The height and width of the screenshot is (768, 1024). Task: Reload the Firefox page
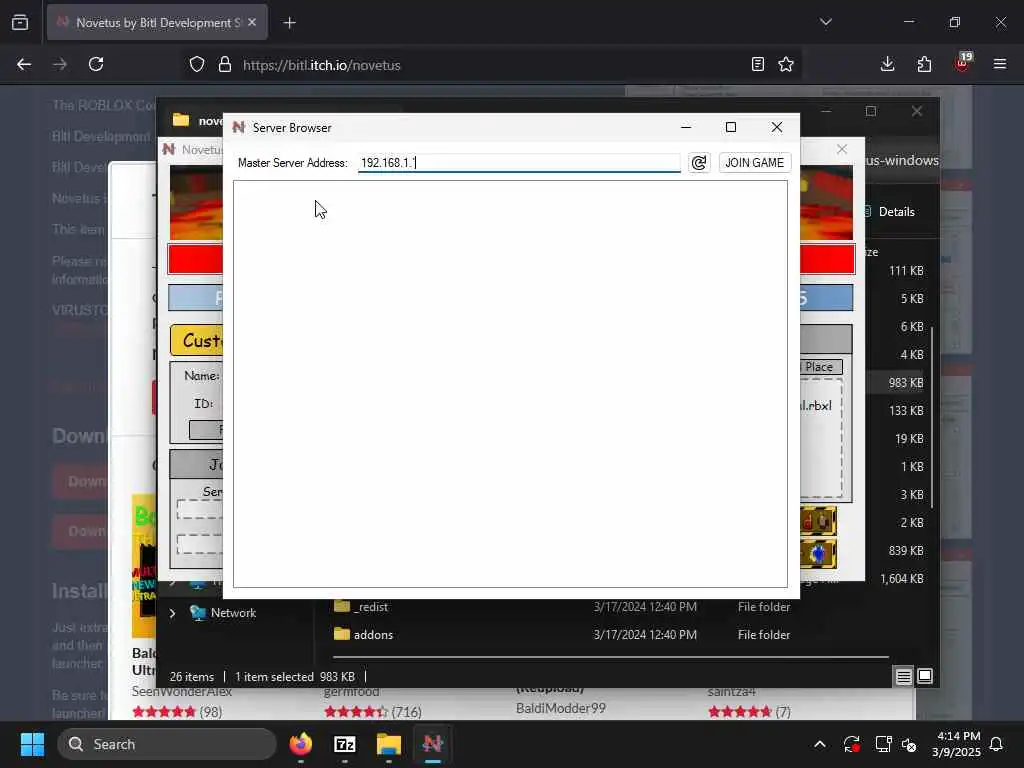point(96,64)
